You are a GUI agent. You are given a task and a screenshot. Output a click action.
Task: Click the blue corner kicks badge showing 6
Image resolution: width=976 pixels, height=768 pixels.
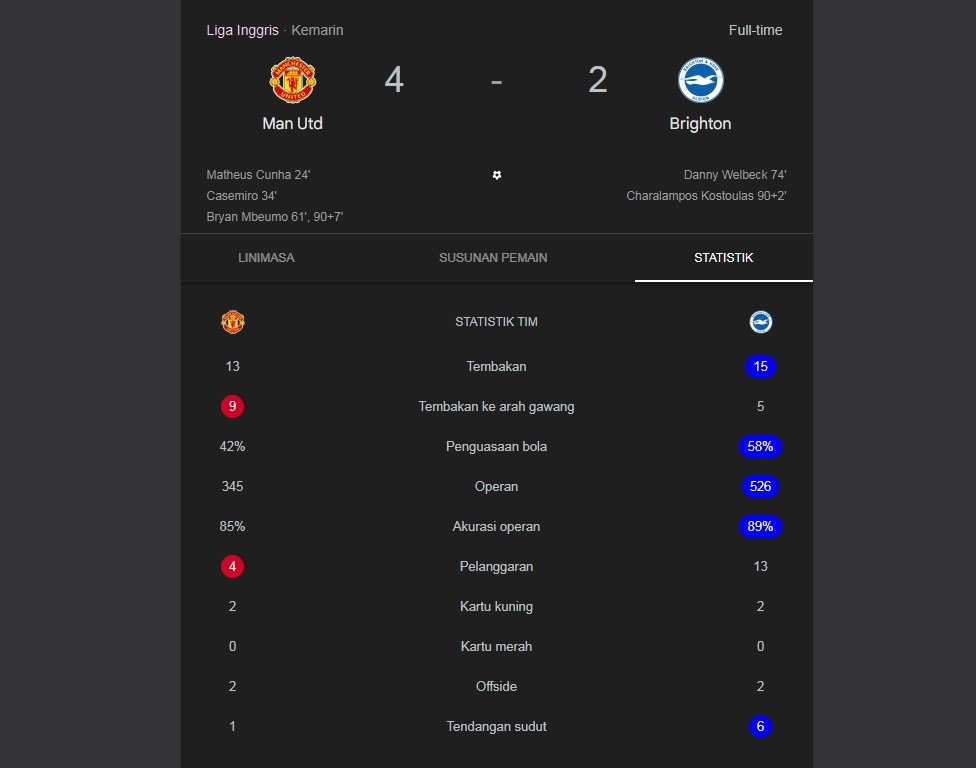tap(760, 726)
